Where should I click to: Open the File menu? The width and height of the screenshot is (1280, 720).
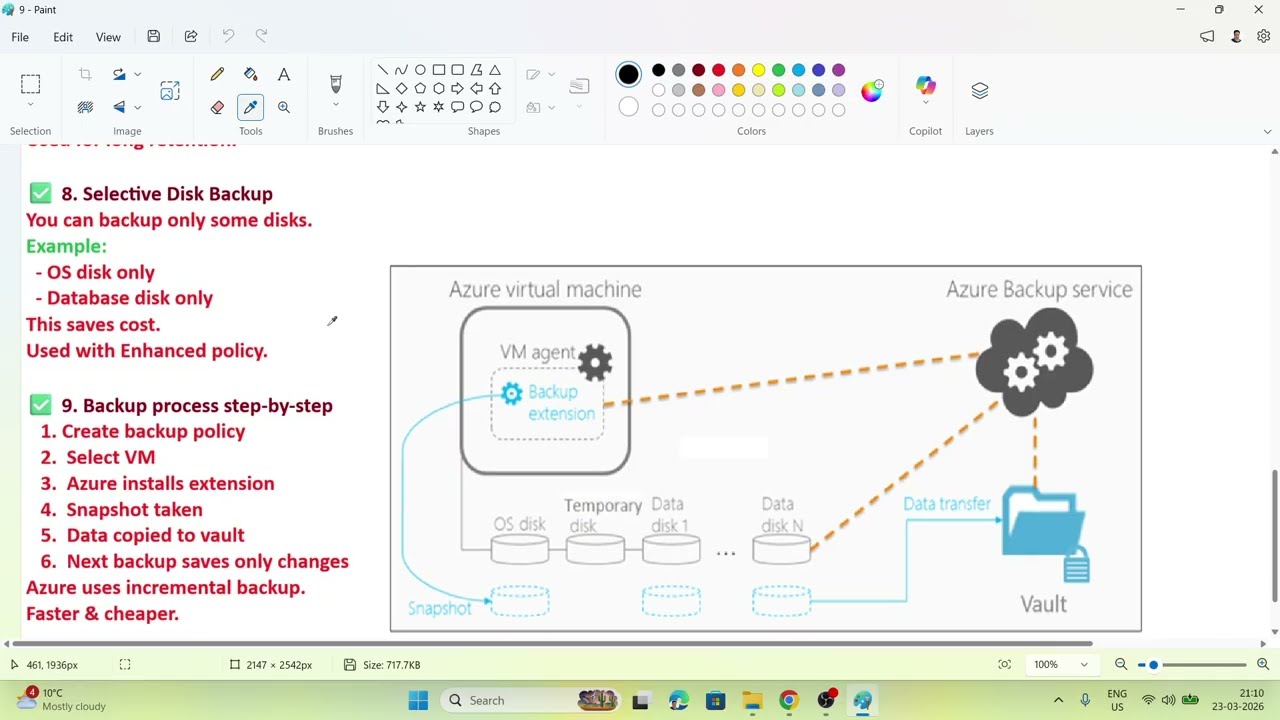[x=20, y=37]
